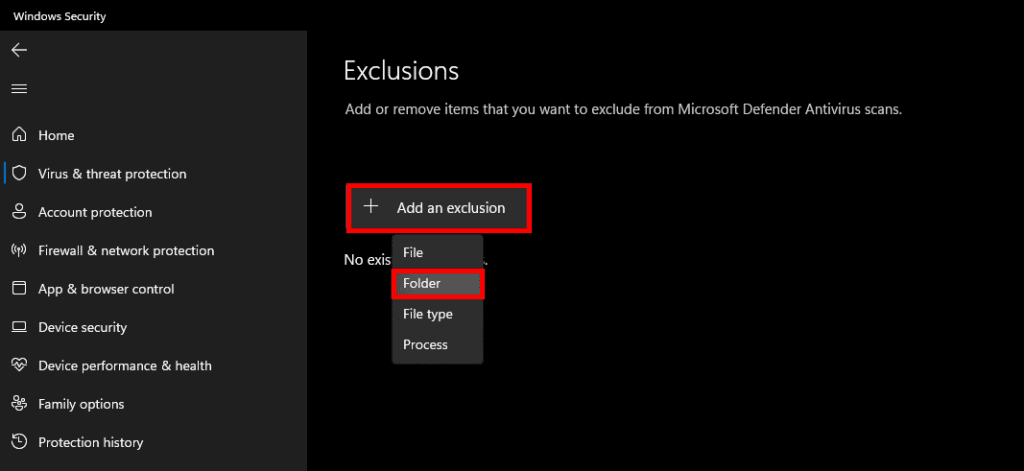Click the Microsoft Defender Antivirus description text
Viewport: 1024px width, 471px height.
tap(624, 109)
